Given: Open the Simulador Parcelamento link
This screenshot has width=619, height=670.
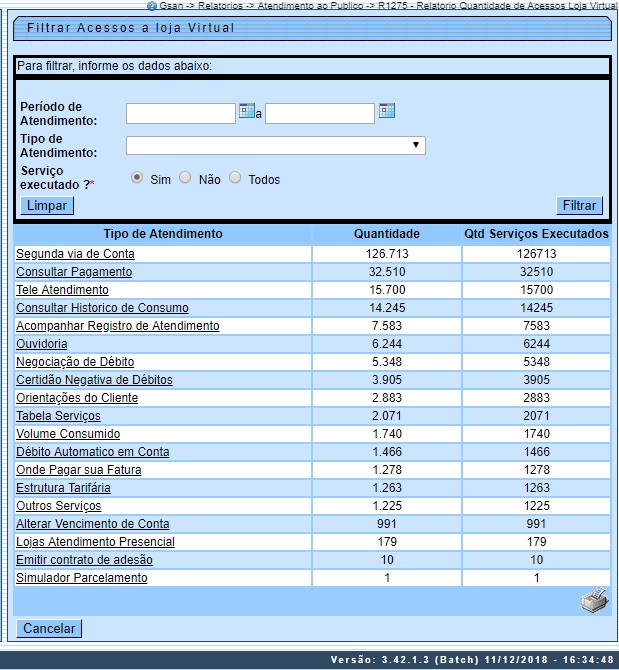Looking at the screenshot, I should click(82, 578).
